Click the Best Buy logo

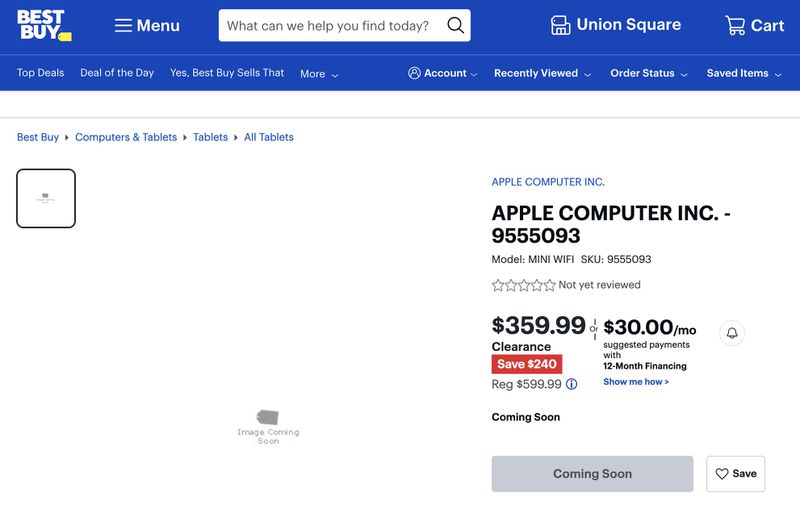pyautogui.click(x=43, y=25)
